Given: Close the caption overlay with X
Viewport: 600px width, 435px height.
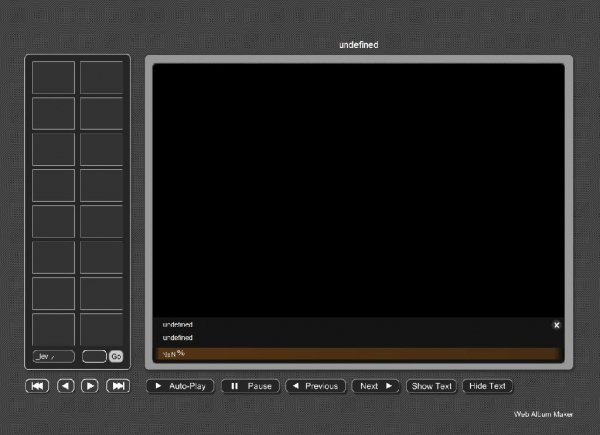Looking at the screenshot, I should click(x=557, y=325).
